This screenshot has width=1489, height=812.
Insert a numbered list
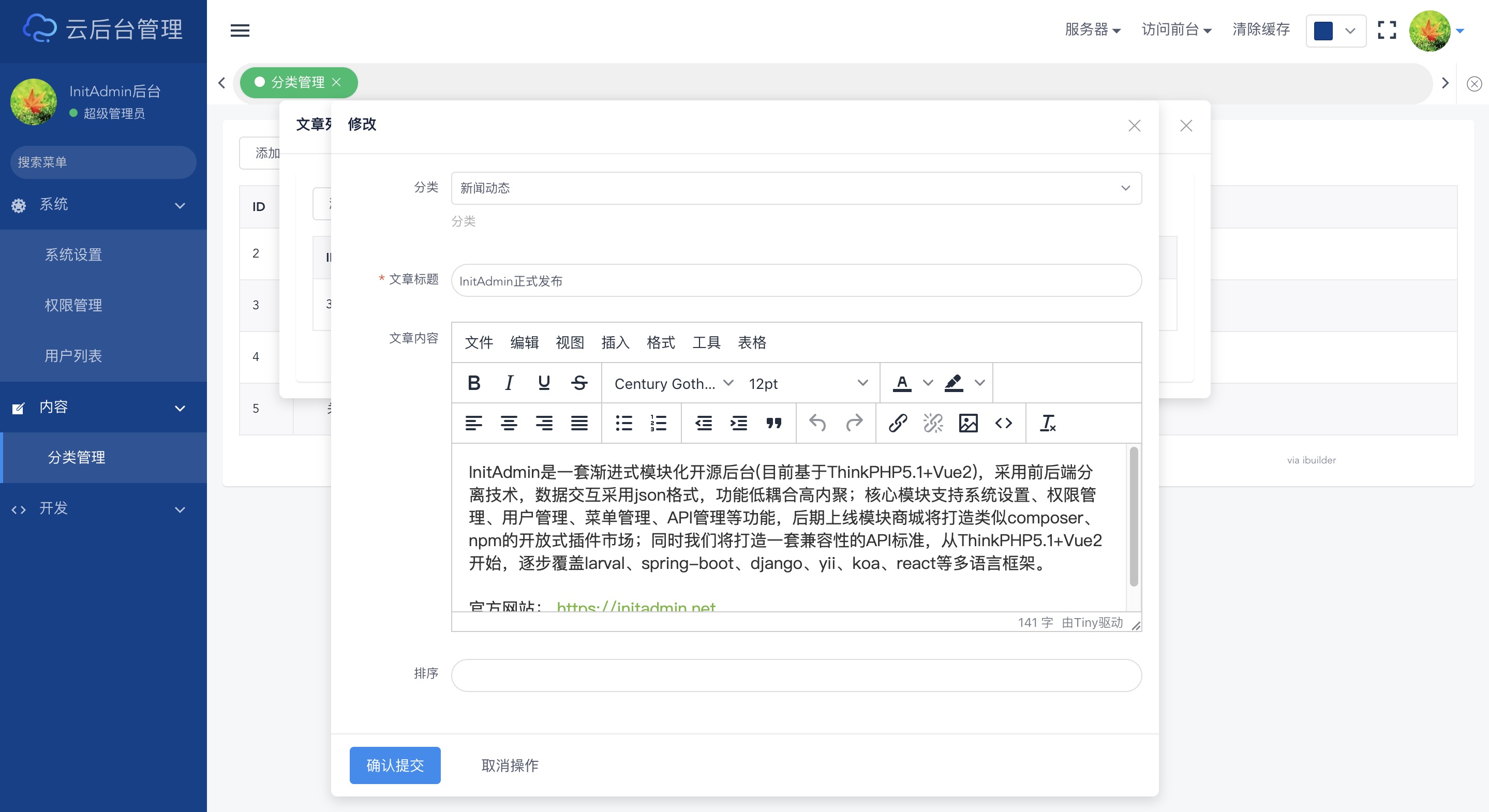659,423
